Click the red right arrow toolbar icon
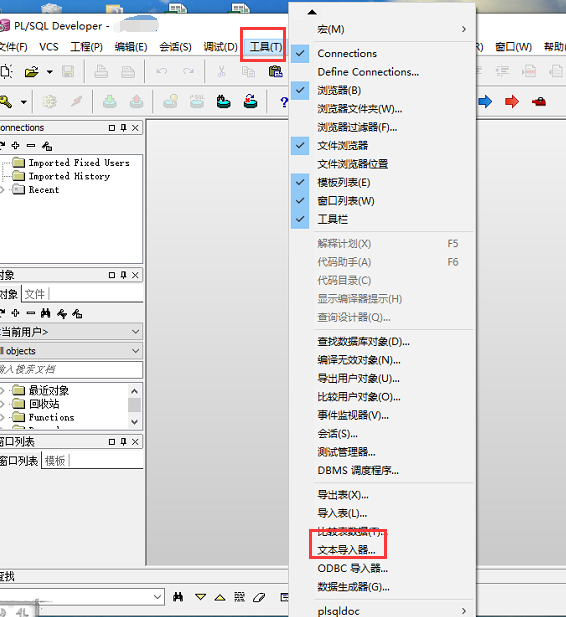Image resolution: width=566 pixels, height=617 pixels. point(512,102)
